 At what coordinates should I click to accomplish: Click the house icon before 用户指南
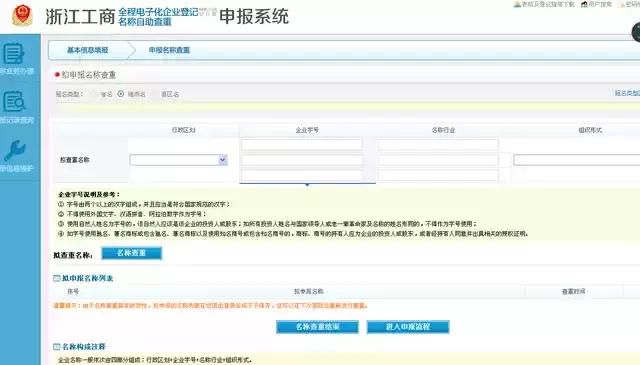click(x=584, y=4)
